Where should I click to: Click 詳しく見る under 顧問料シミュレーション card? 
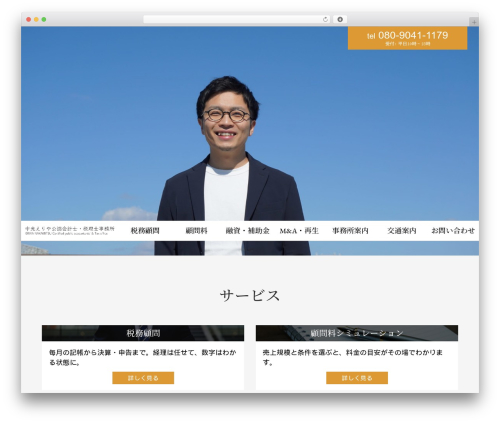pos(357,378)
